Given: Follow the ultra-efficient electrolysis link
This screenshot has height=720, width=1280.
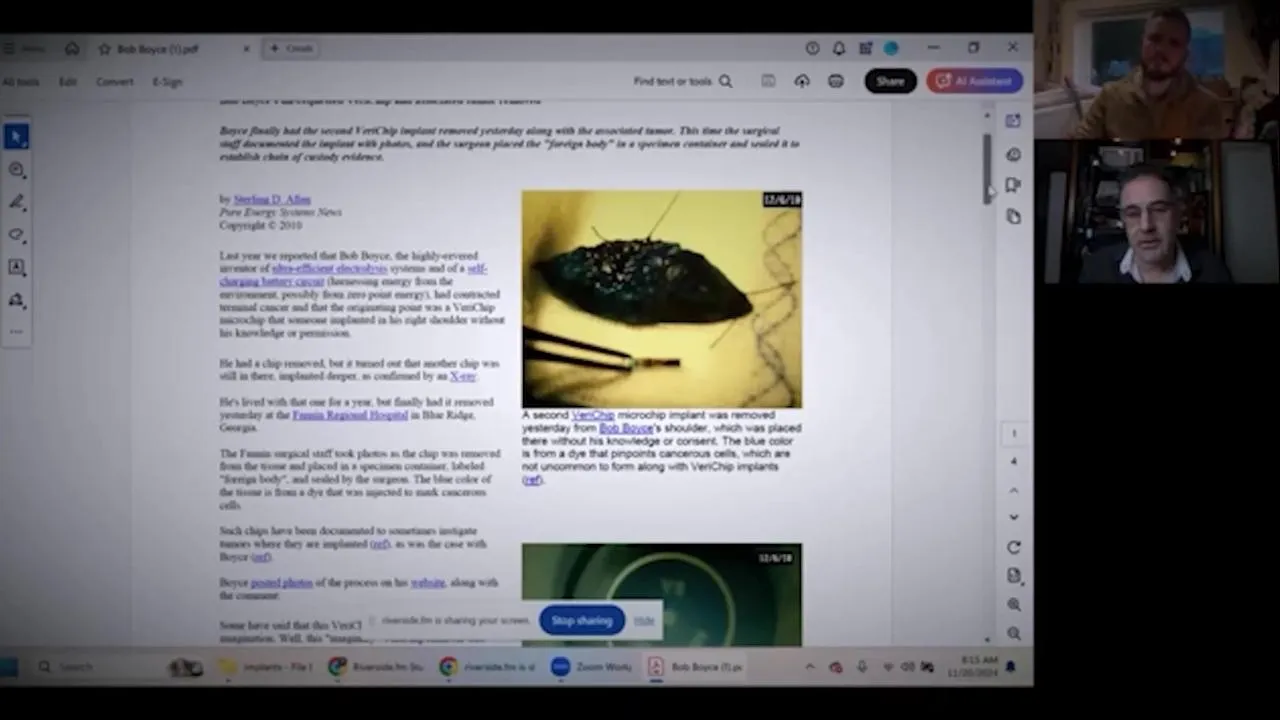Looking at the screenshot, I should pyautogui.click(x=330, y=269).
